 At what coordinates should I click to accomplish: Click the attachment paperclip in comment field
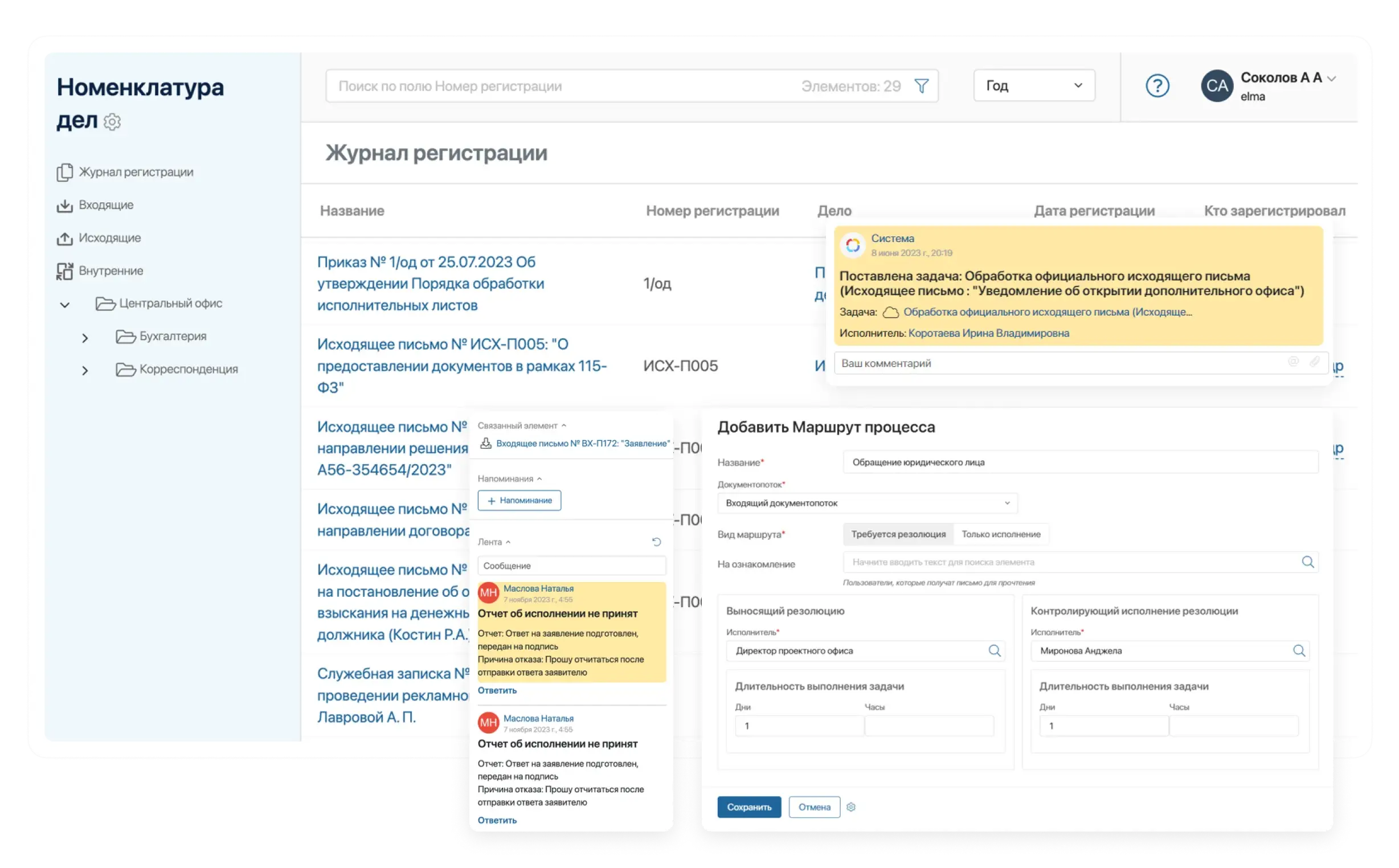click(1314, 362)
